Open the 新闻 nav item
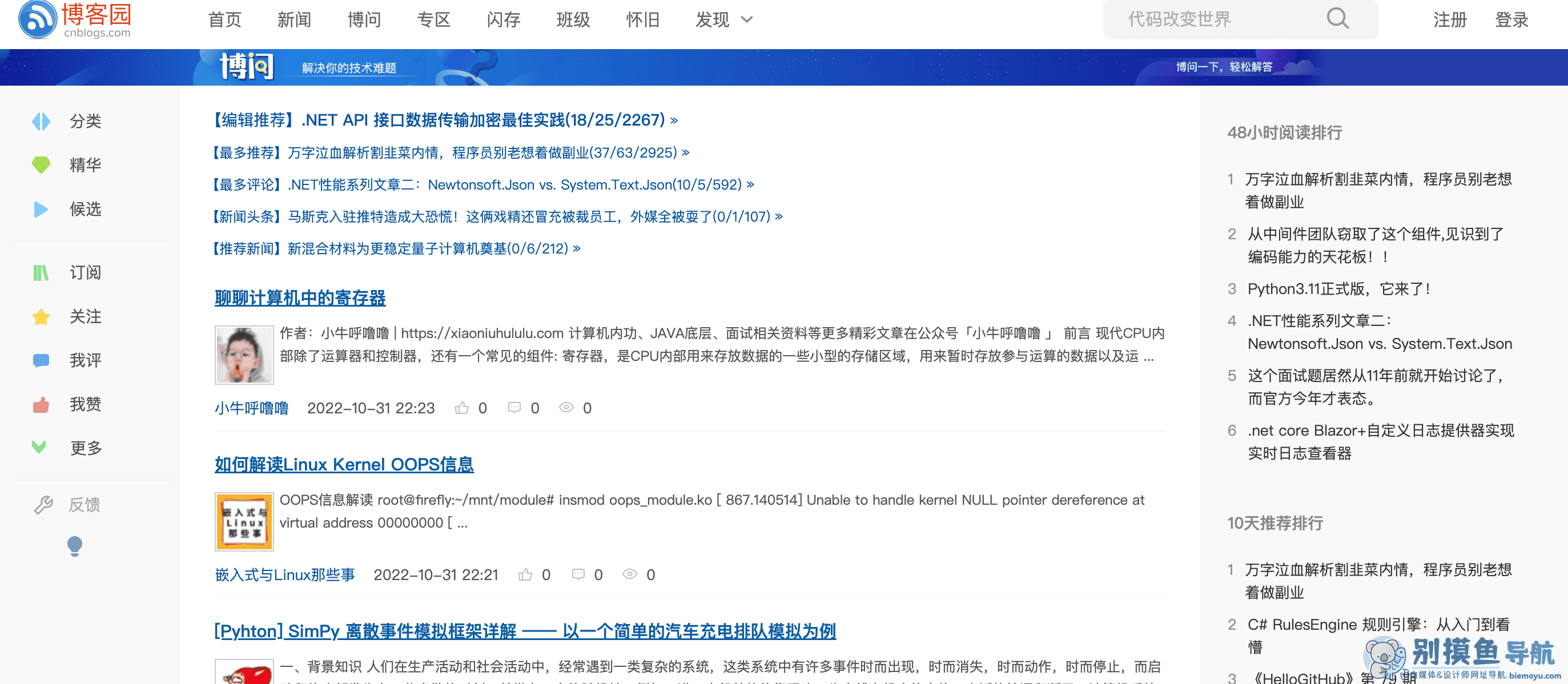 294,19
